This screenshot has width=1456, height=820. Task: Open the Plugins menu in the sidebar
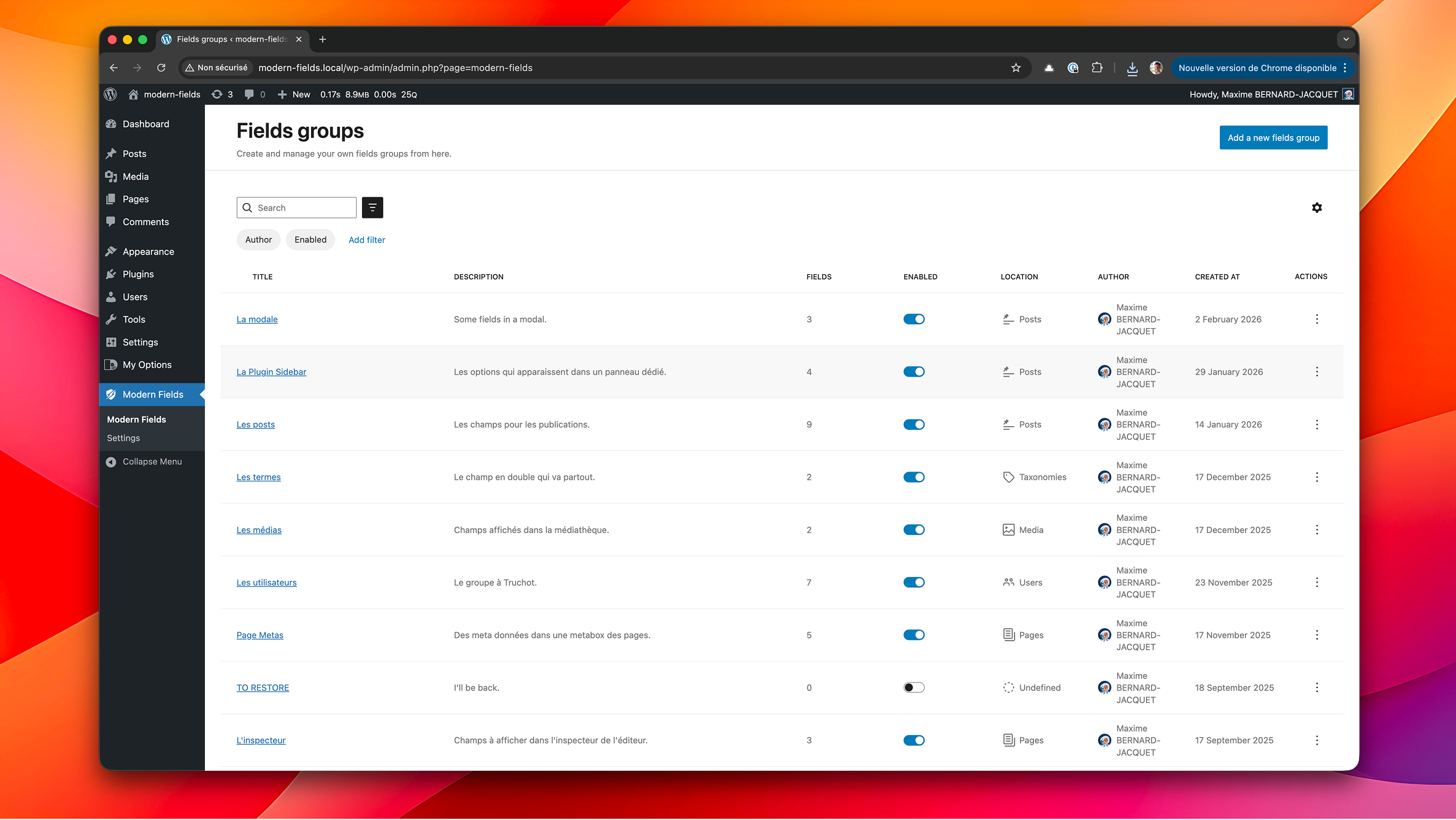click(x=138, y=274)
